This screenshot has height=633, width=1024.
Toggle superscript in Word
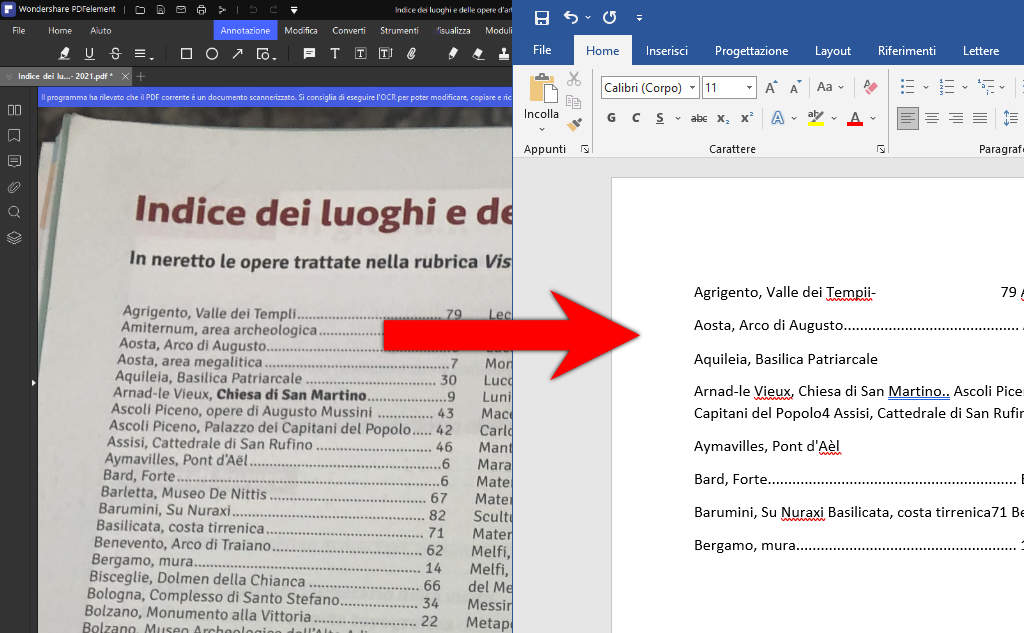[x=747, y=118]
